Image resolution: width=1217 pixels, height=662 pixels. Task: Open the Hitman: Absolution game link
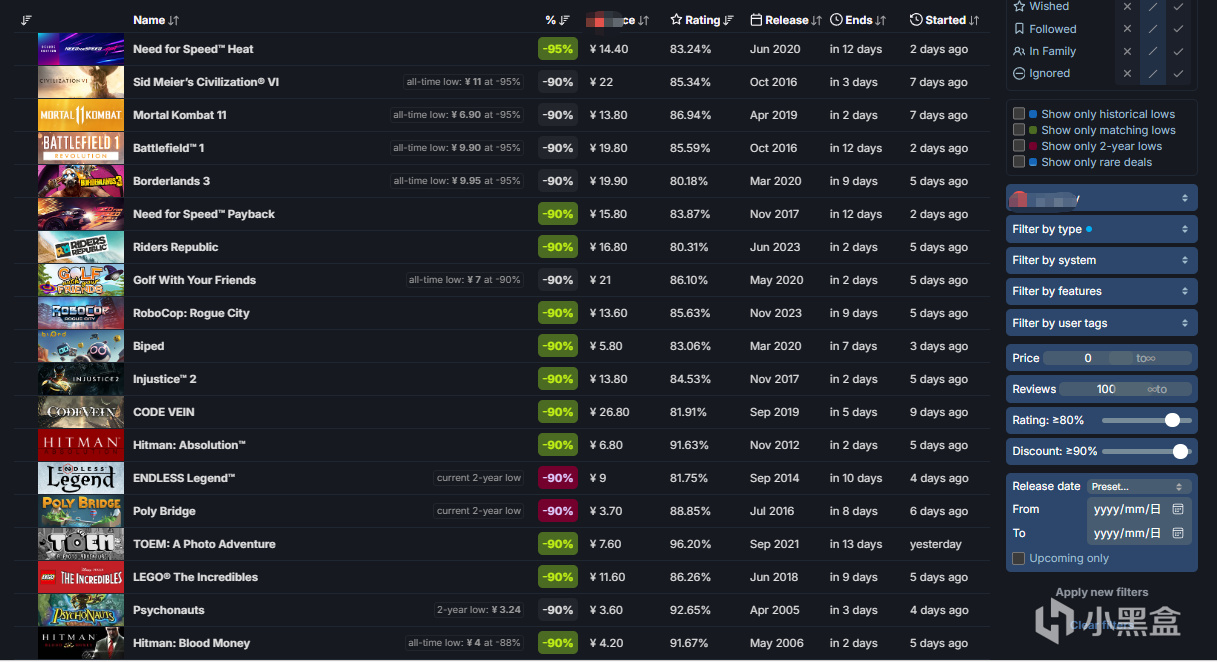pos(189,445)
